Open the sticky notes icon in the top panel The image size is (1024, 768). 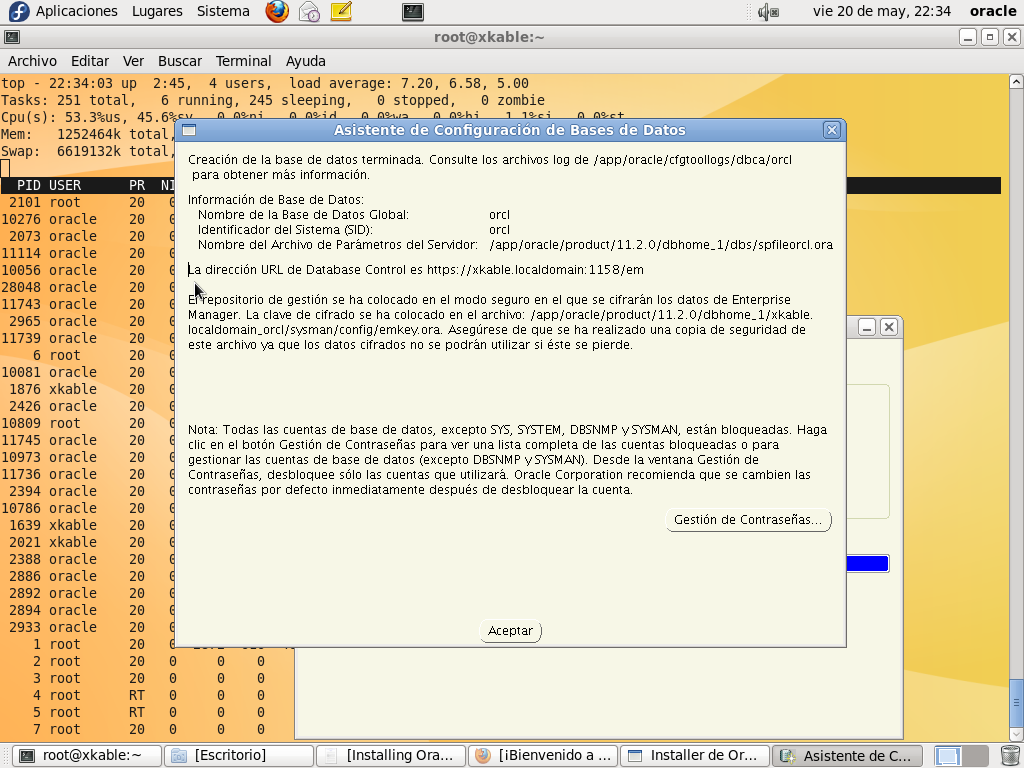pyautogui.click(x=341, y=11)
